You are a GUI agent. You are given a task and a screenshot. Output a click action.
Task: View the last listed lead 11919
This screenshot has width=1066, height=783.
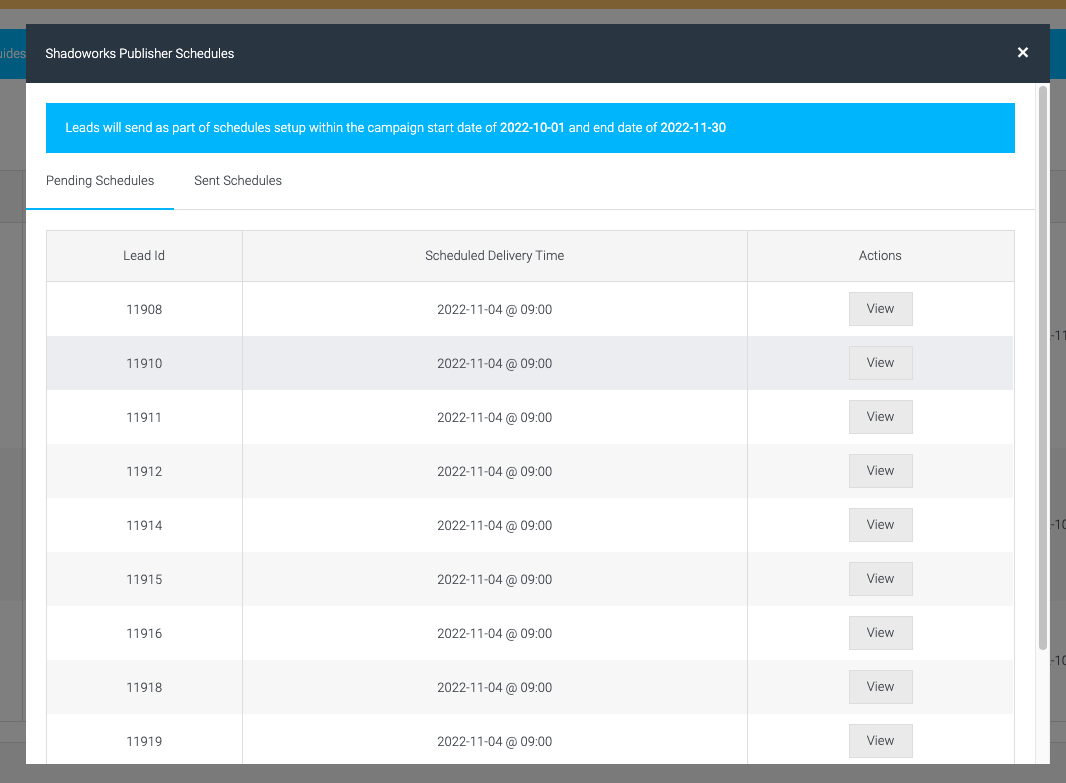coord(880,741)
